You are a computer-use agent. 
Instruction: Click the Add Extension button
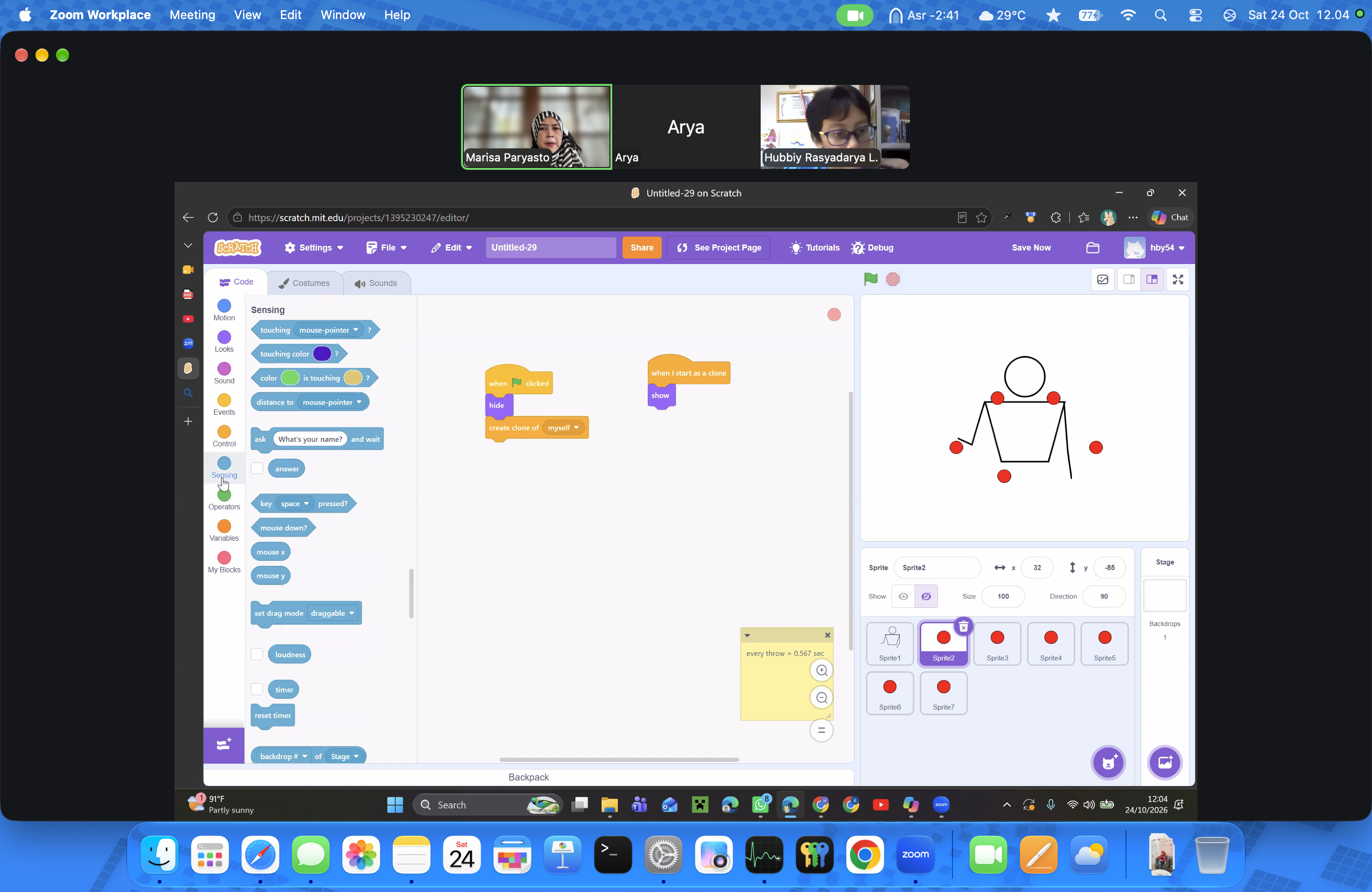[224, 745]
